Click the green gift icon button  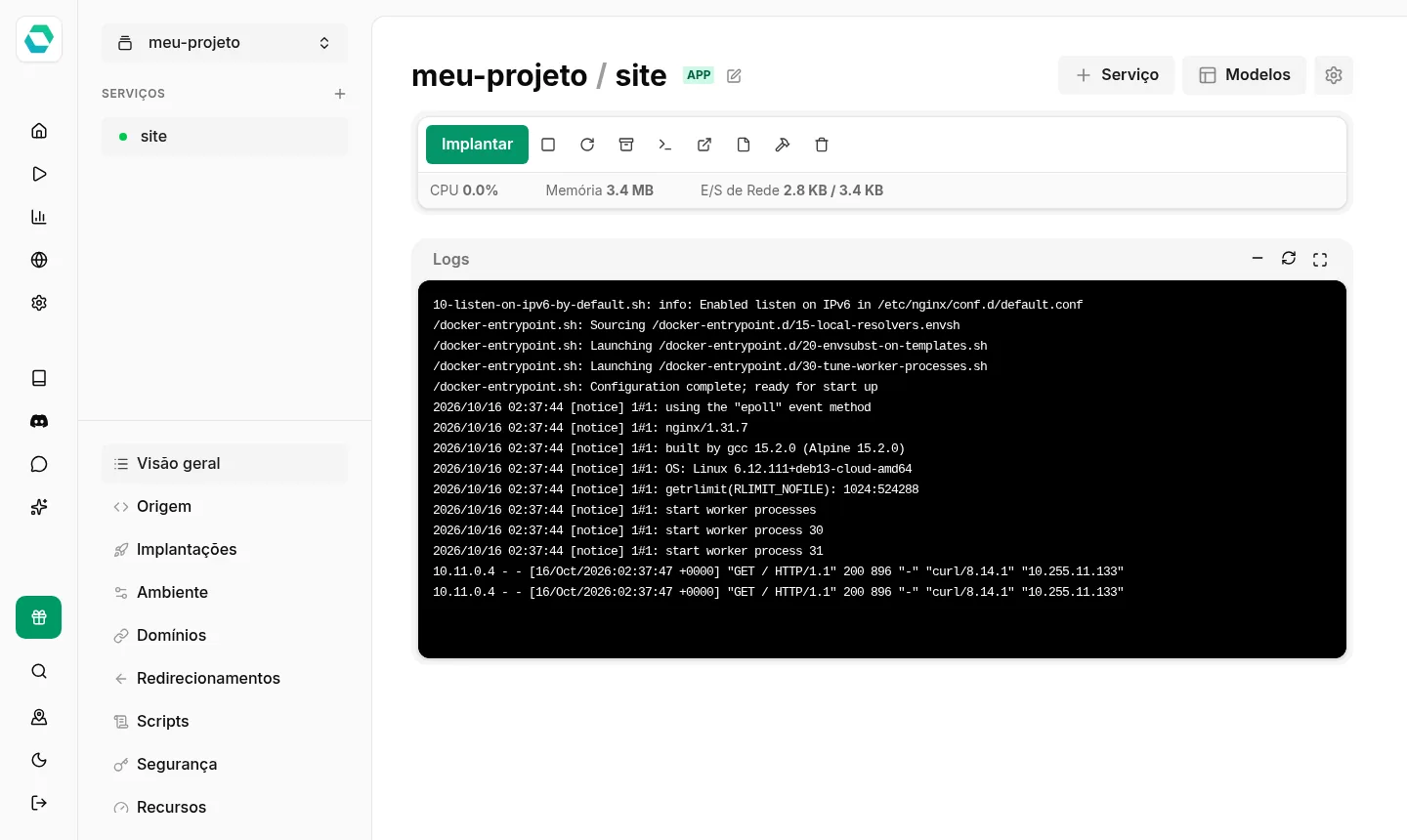39,617
